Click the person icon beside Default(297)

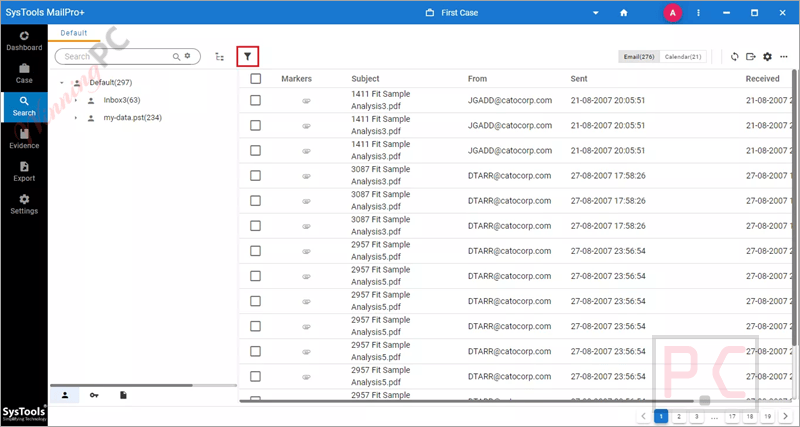click(x=77, y=83)
